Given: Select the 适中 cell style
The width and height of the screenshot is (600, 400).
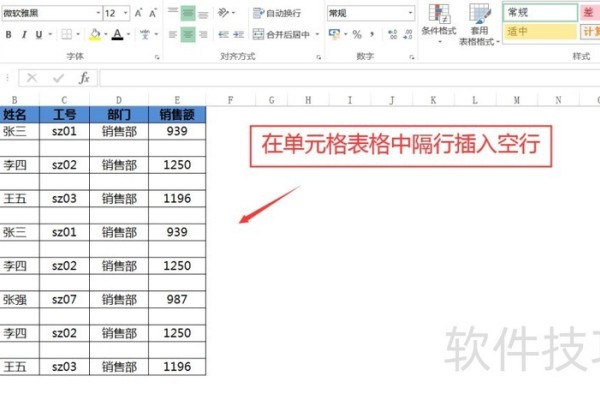Looking at the screenshot, I should pyautogui.click(x=540, y=32).
